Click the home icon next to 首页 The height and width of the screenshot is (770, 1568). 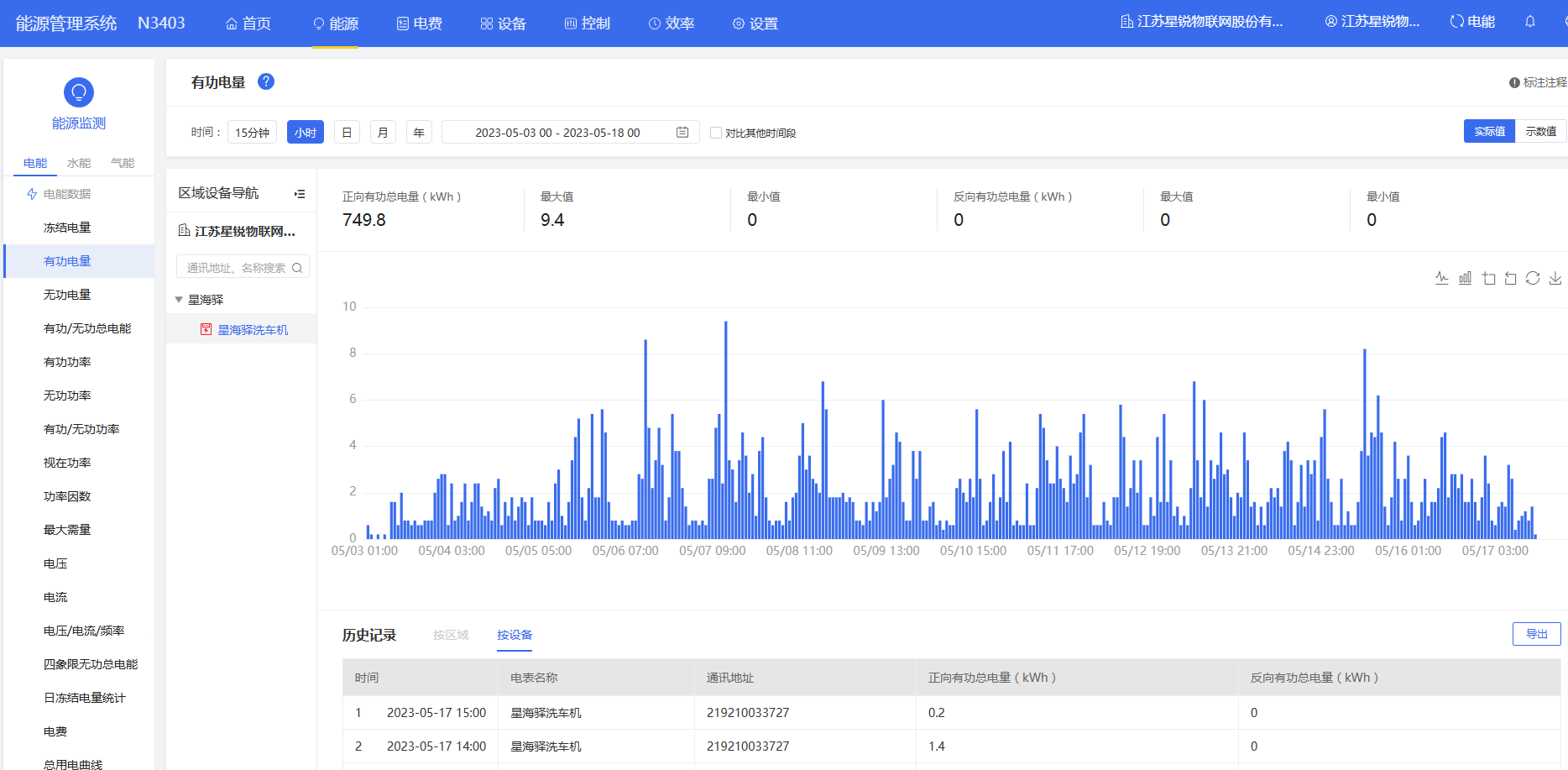pyautogui.click(x=232, y=24)
